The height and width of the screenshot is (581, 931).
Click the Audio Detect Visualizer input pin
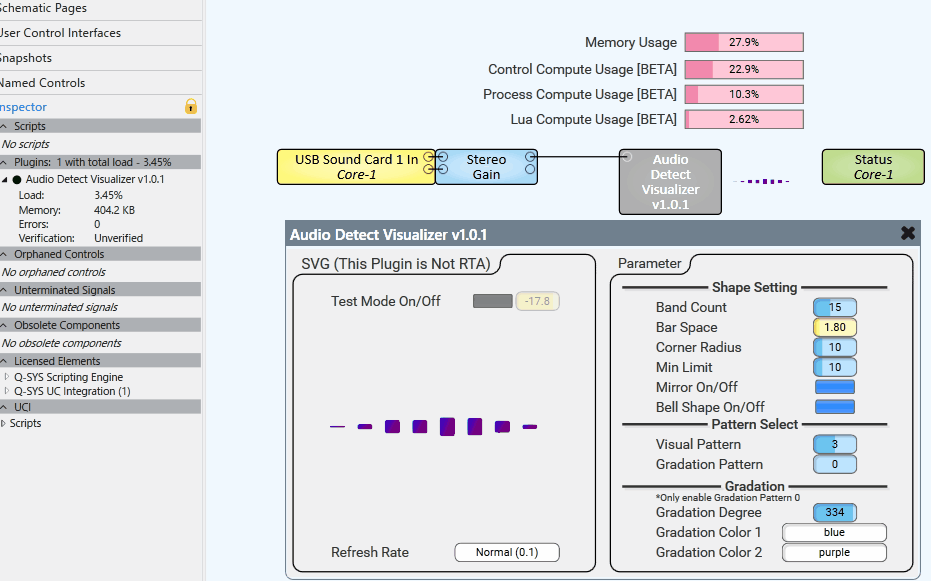[627, 157]
